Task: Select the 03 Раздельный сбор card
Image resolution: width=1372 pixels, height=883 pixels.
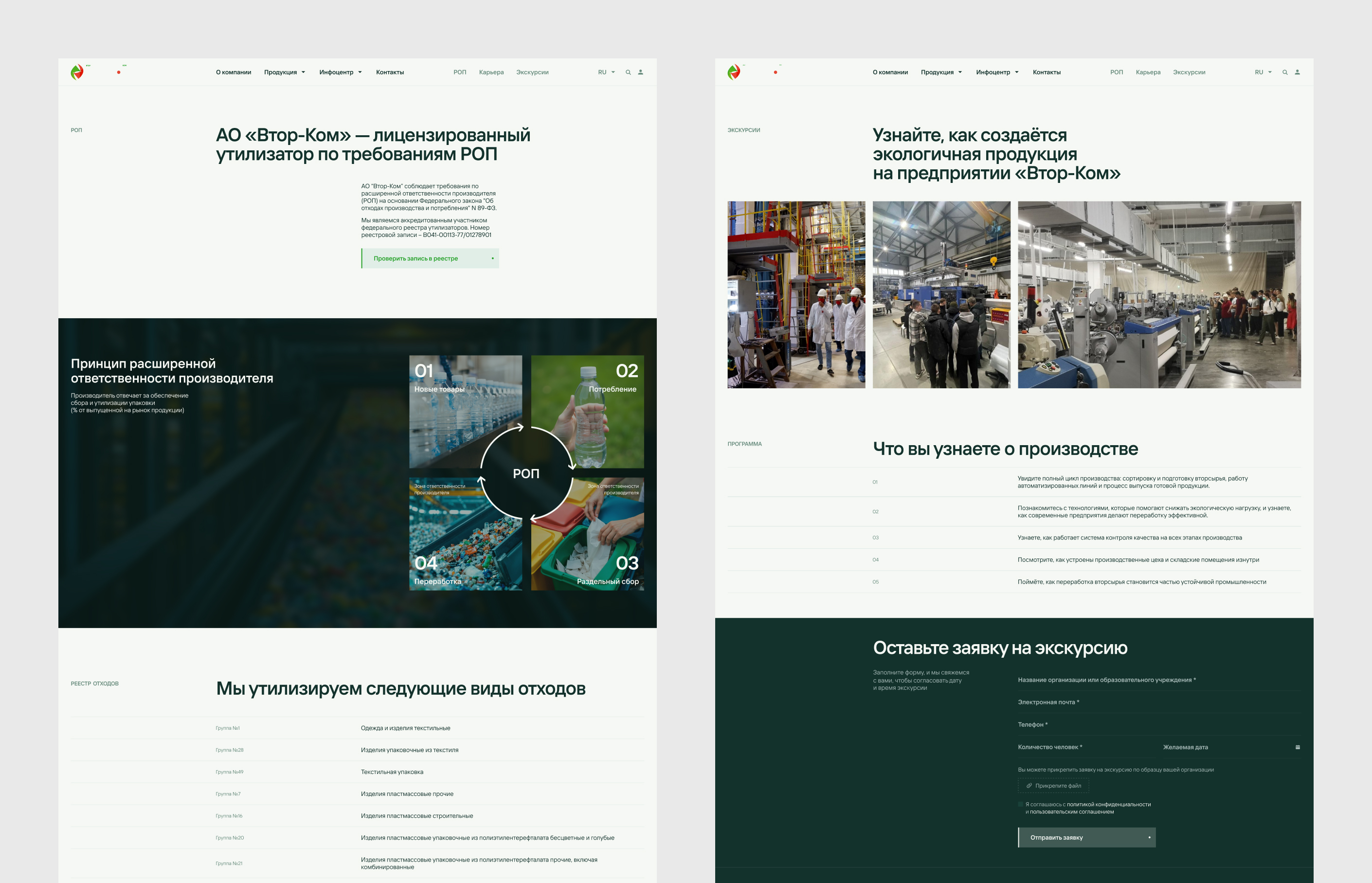Action: [x=588, y=534]
